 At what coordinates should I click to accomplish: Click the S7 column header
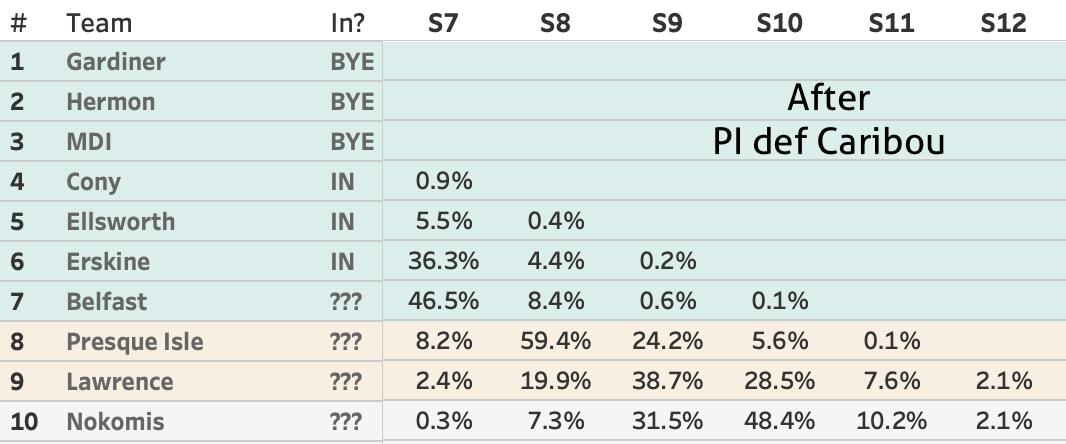[443, 22]
